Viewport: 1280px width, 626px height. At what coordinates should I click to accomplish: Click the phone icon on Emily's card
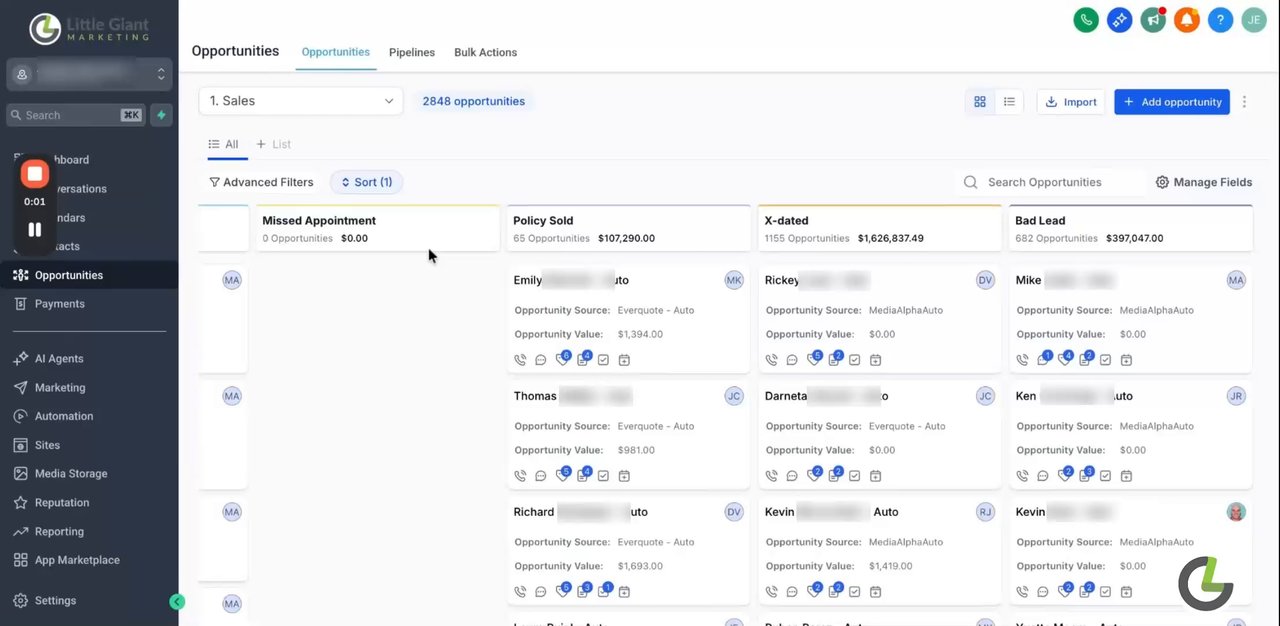click(520, 360)
